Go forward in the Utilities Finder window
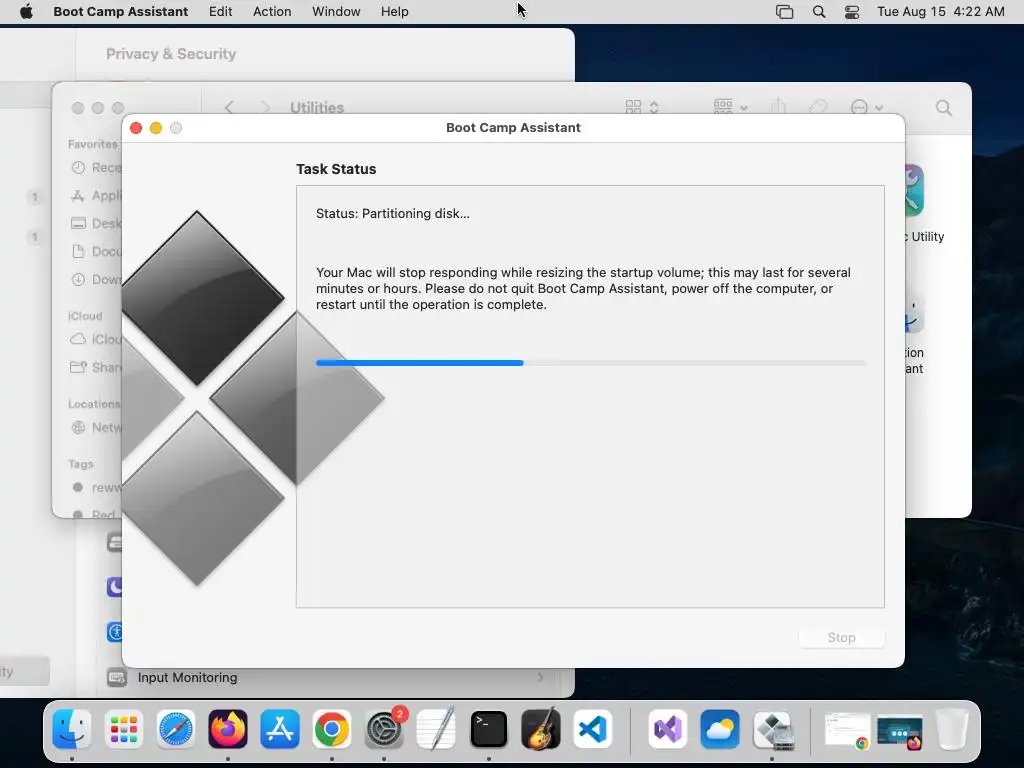This screenshot has width=1024, height=768. pyautogui.click(x=265, y=108)
